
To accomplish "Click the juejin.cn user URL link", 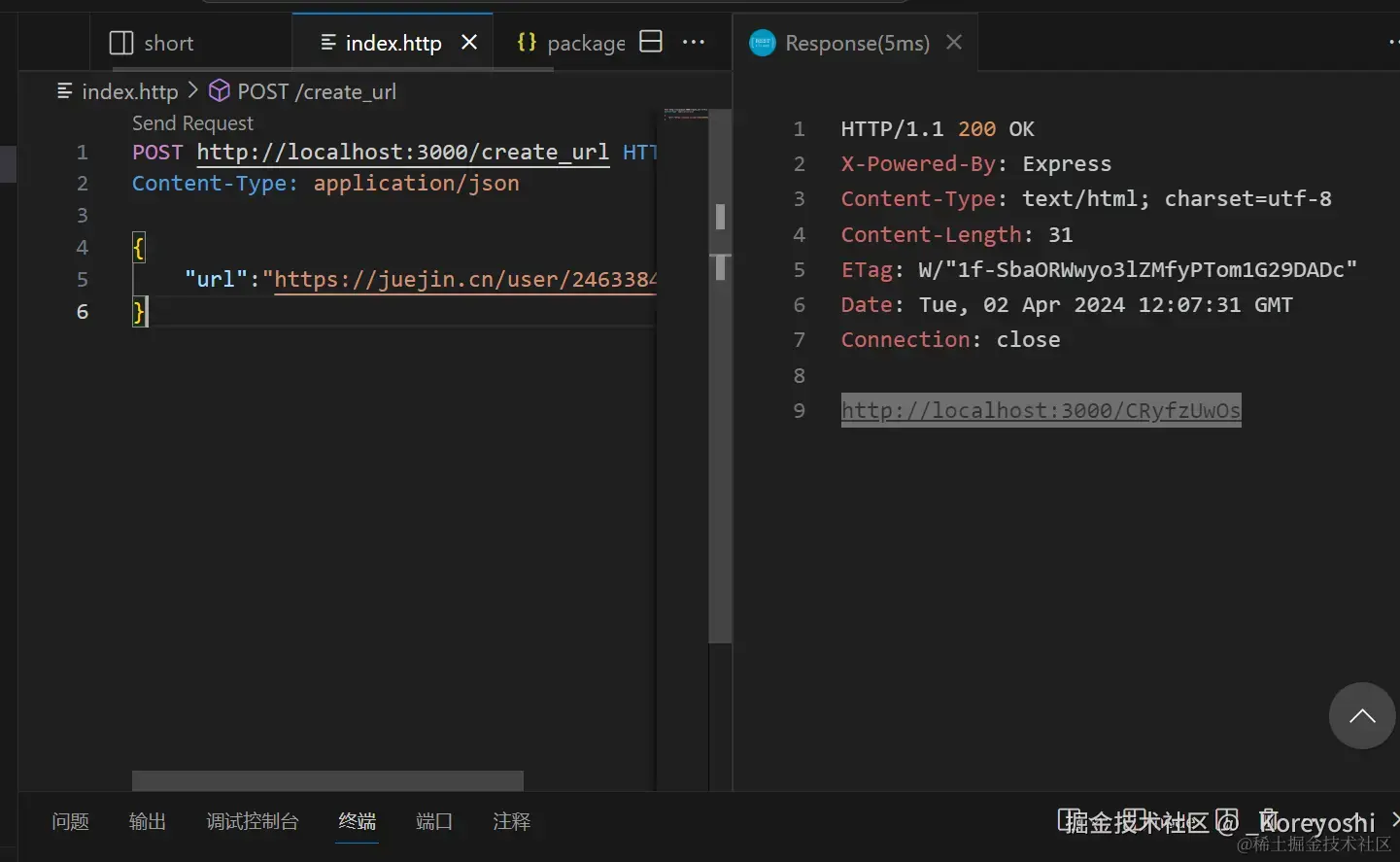I will [465, 280].
